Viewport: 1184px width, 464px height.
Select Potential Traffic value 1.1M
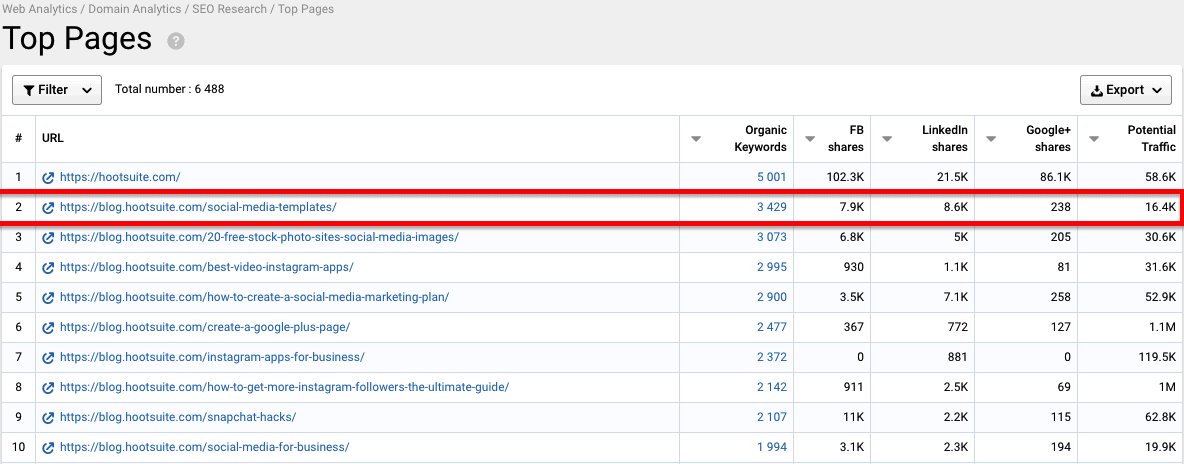pos(1163,327)
